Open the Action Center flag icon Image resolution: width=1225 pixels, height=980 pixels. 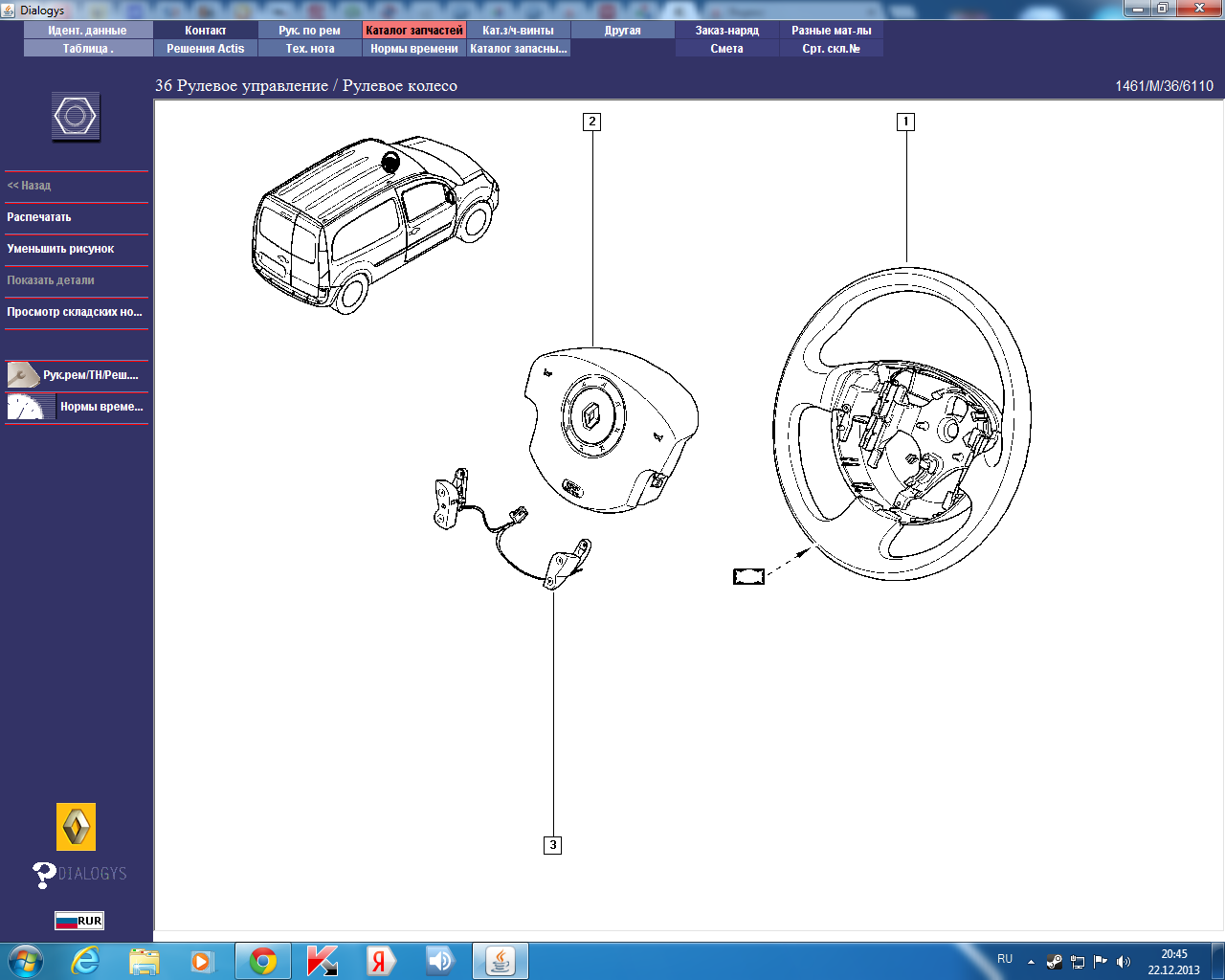click(x=1101, y=962)
